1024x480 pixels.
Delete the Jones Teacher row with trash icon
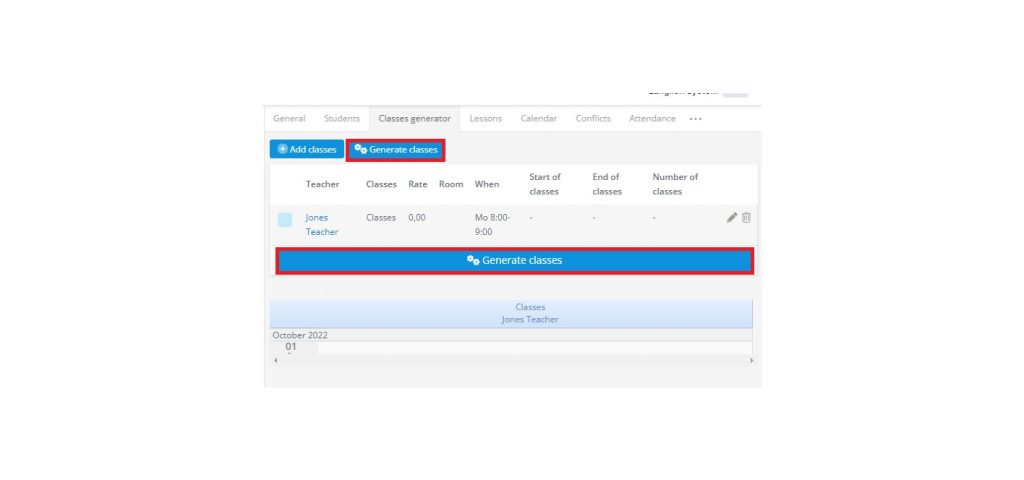(746, 218)
